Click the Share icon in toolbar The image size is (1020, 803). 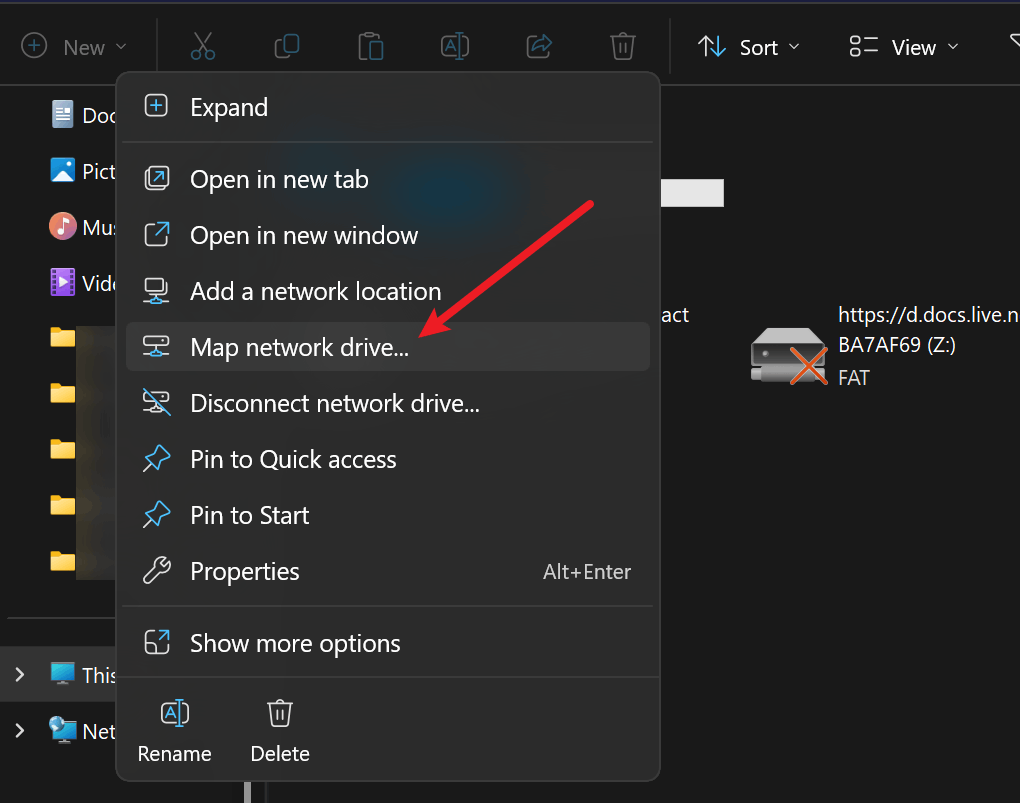539,46
